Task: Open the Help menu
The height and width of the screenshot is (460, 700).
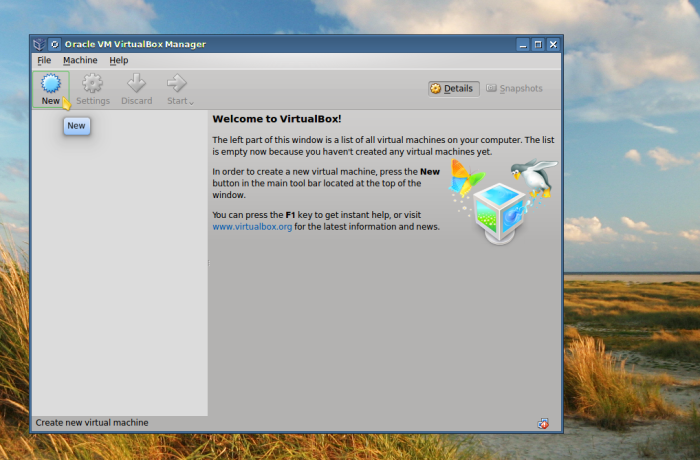Action: pyautogui.click(x=119, y=60)
